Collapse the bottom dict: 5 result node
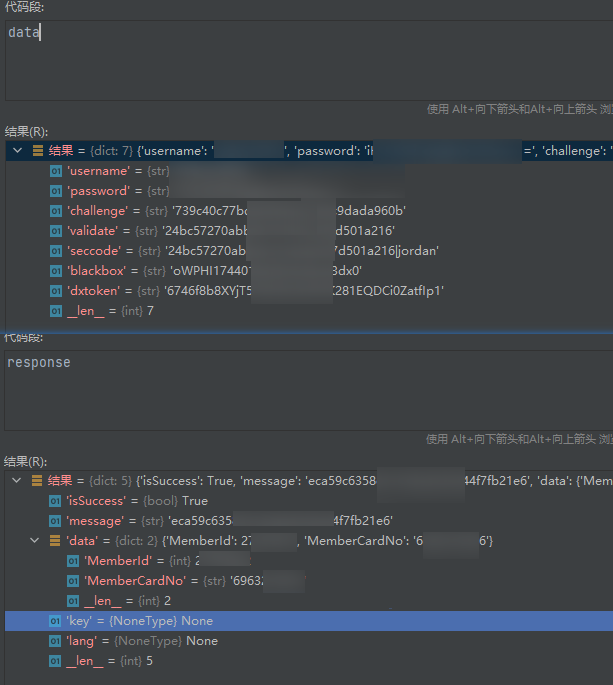This screenshot has height=685, width=613. pyautogui.click(x=17, y=481)
